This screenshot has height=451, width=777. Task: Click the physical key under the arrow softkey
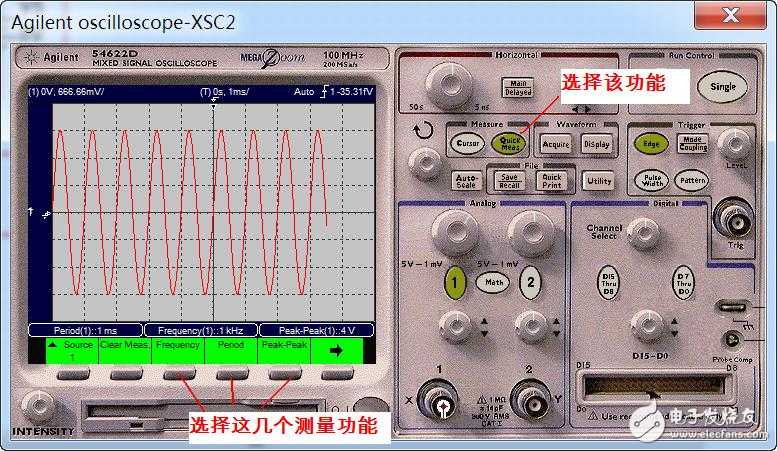337,375
